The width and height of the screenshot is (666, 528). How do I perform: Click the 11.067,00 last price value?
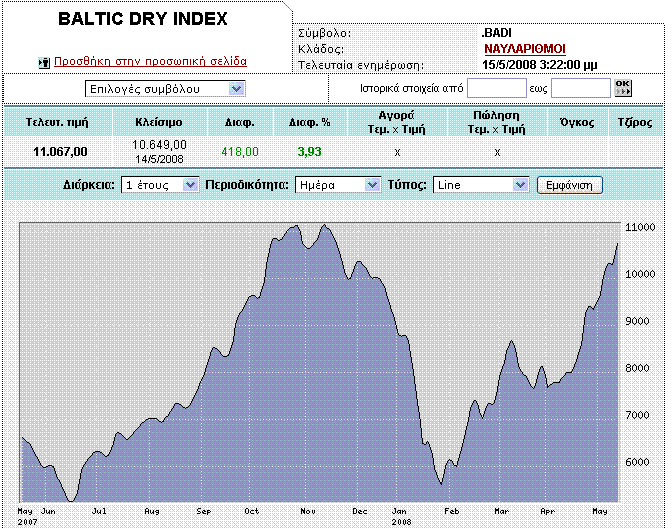[x=61, y=152]
